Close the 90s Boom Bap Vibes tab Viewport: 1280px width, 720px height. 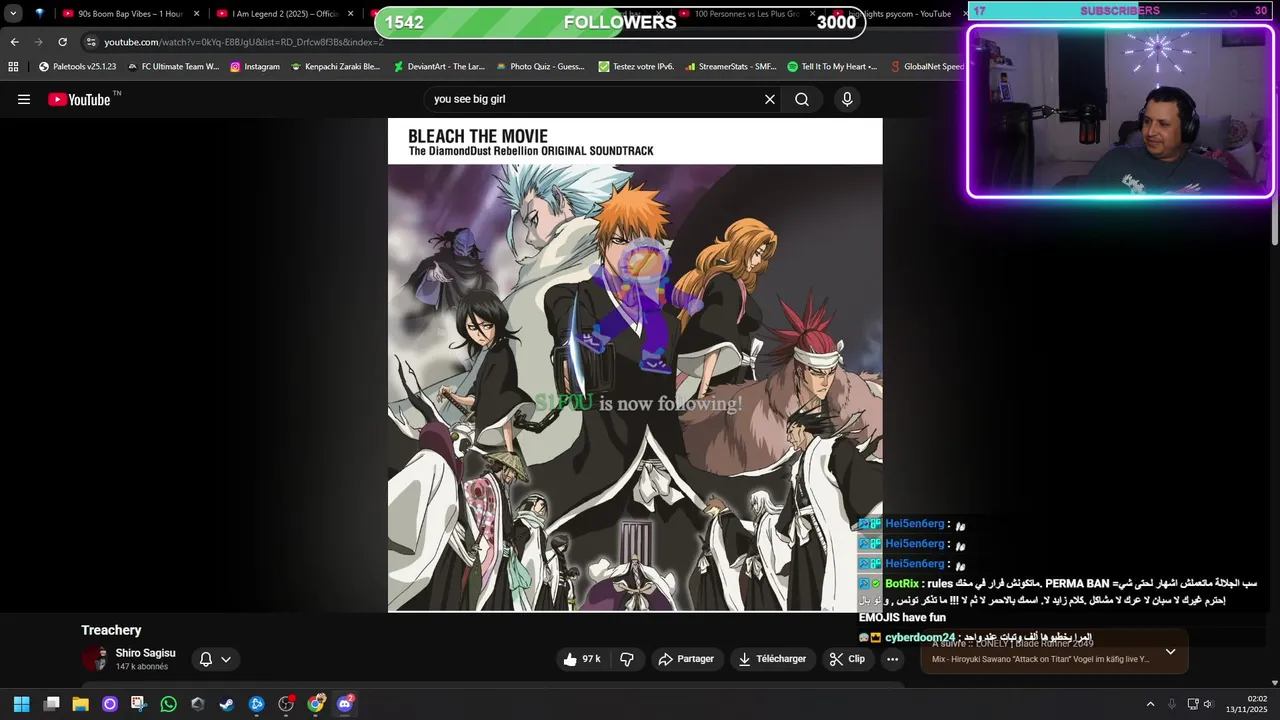(196, 14)
